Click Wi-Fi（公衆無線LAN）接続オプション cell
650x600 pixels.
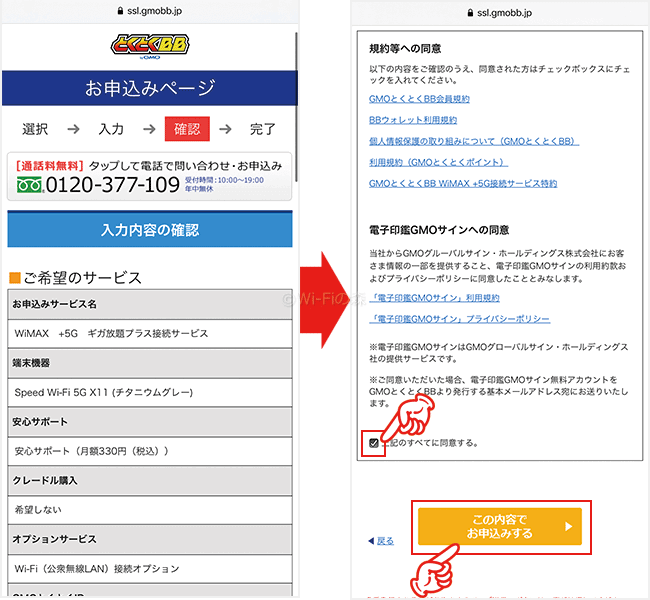150,569
